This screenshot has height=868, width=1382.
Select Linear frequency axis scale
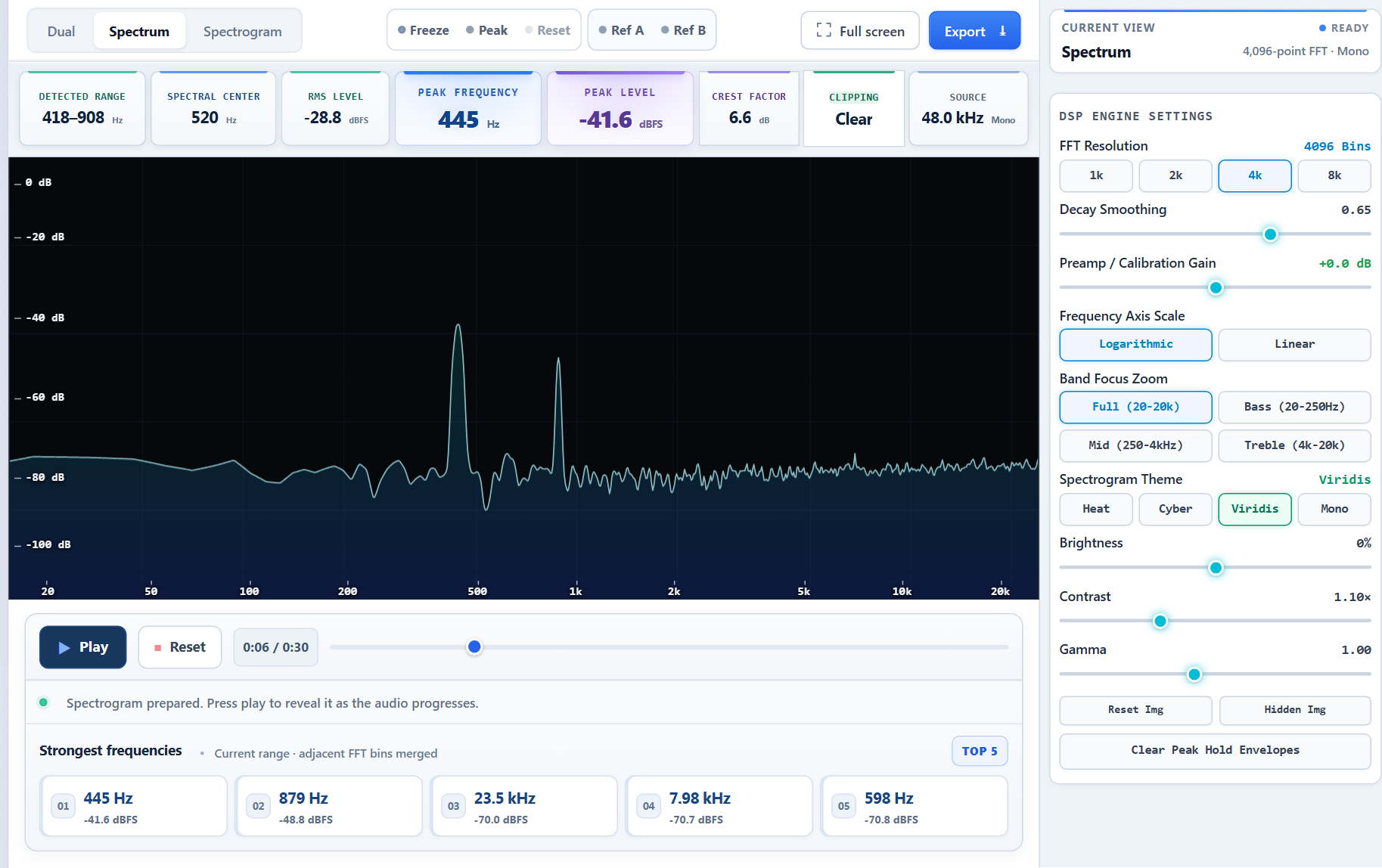[1294, 344]
